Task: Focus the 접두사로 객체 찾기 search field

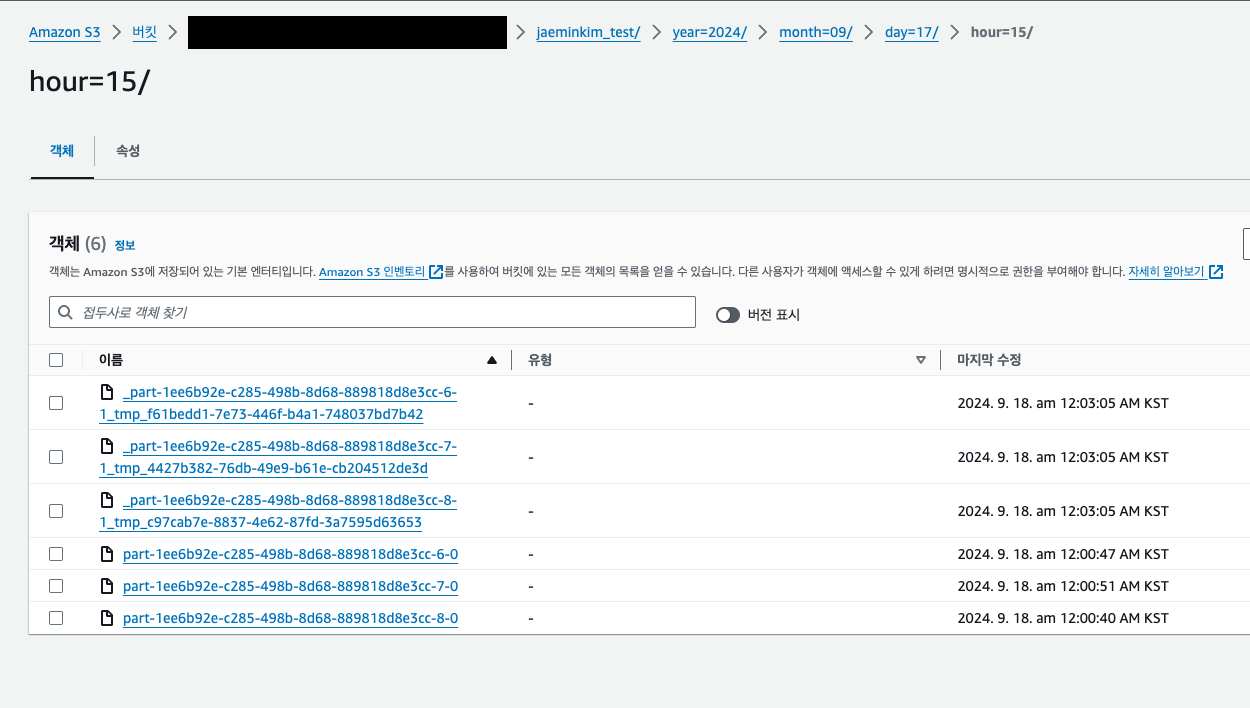Action: pyautogui.click(x=372, y=312)
